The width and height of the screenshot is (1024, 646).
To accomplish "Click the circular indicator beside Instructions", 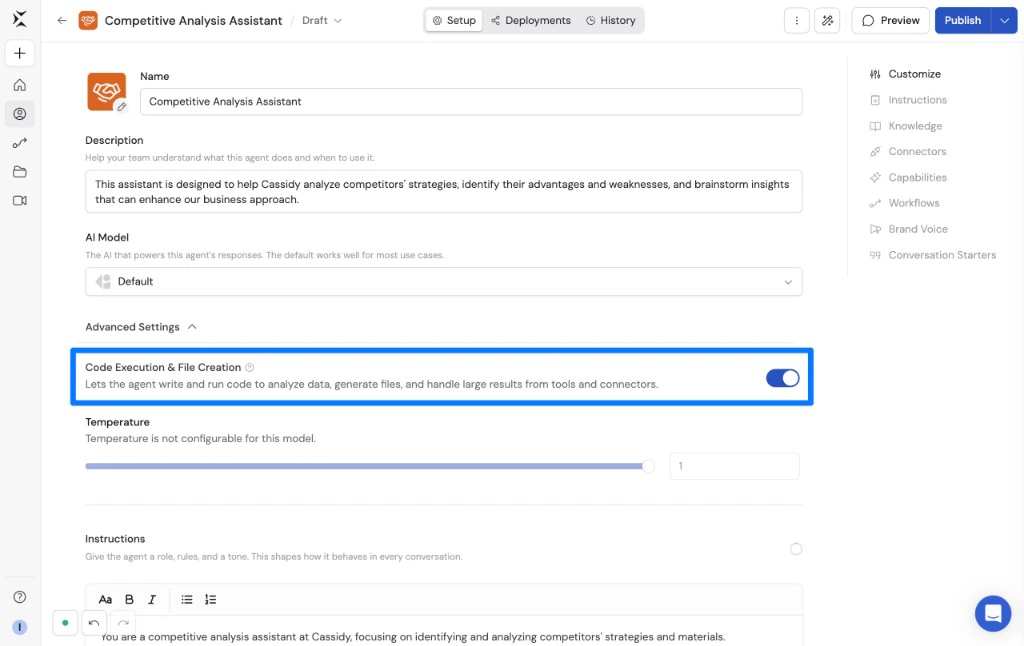I will (795, 549).
